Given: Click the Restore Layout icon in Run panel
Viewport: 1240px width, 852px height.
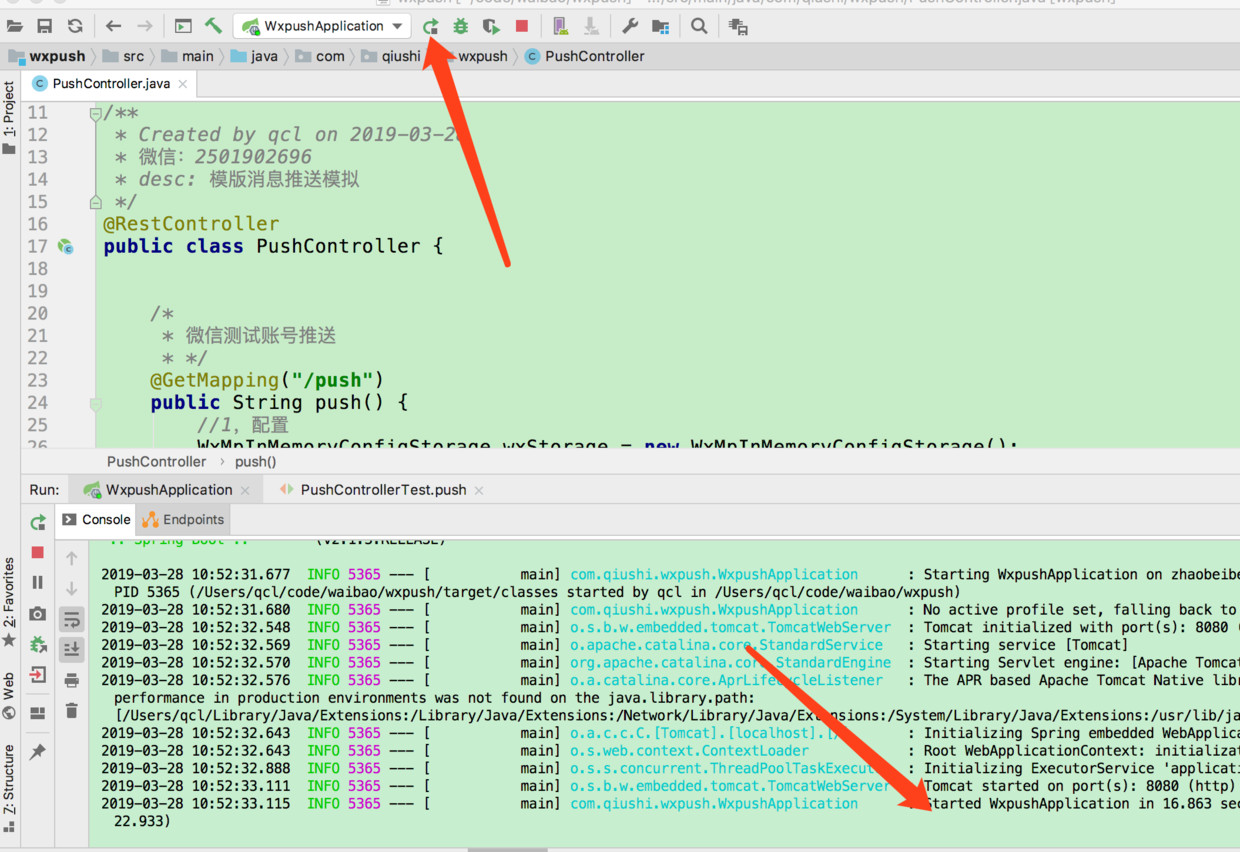Looking at the screenshot, I should click(38, 713).
